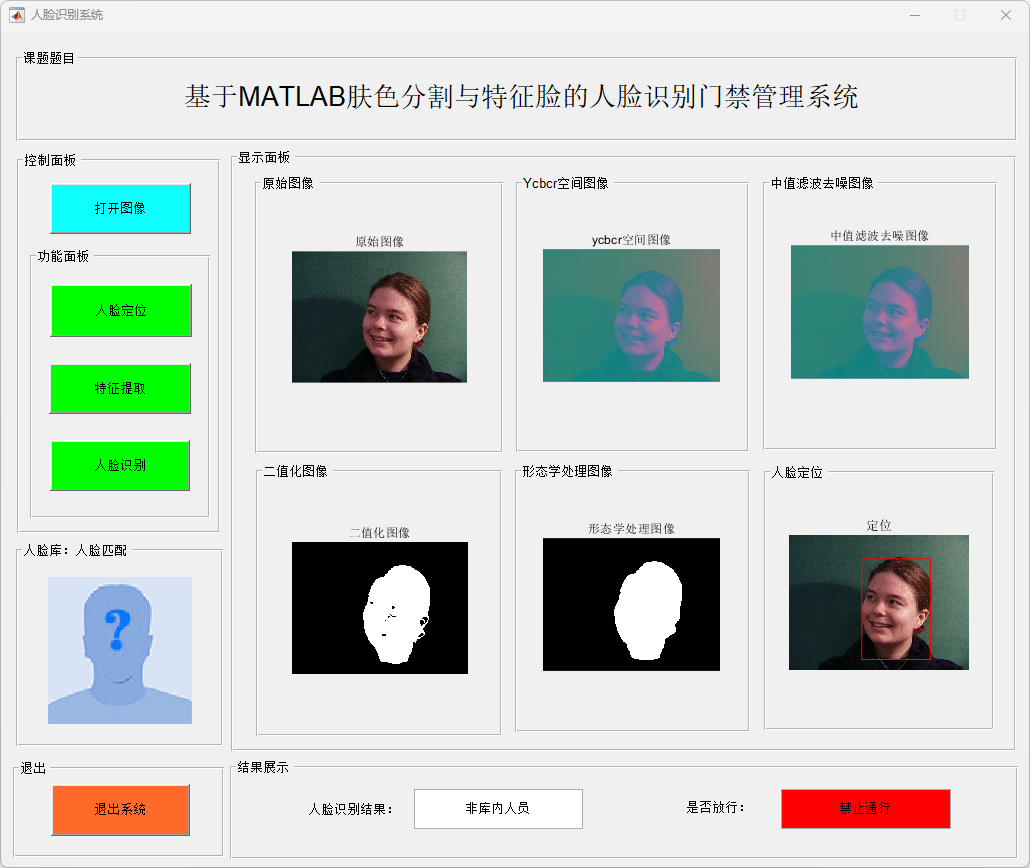Image resolution: width=1030 pixels, height=868 pixels.
Task: Click the 控制面板 panel title
Action: [50, 160]
